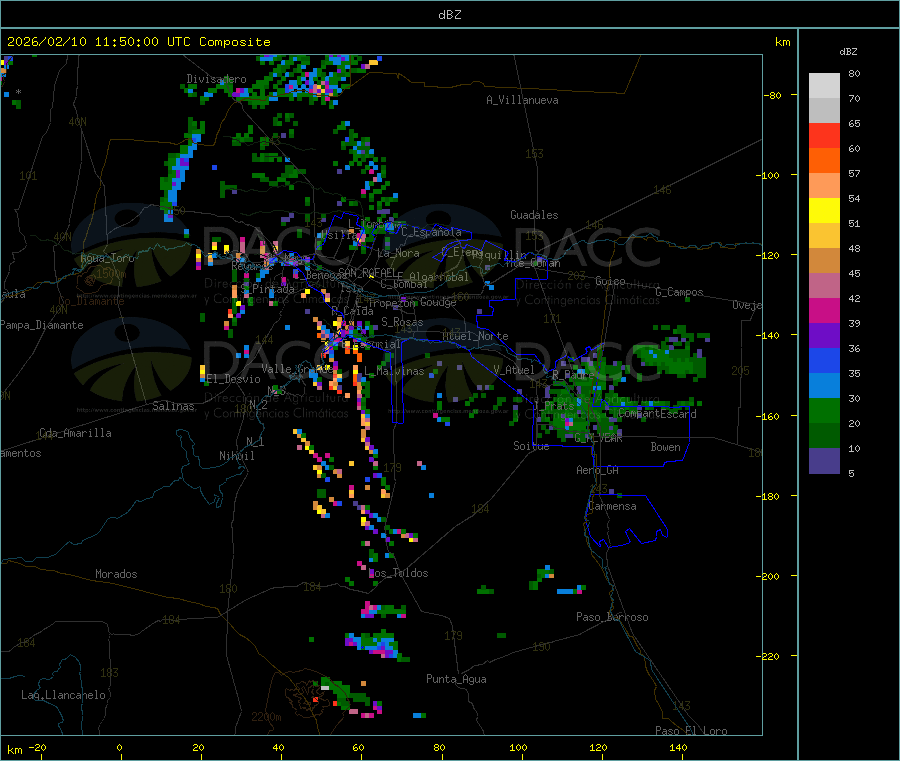Select the -120 tick on the right km axis
Viewport: 900px width, 761px height.
coord(770,255)
